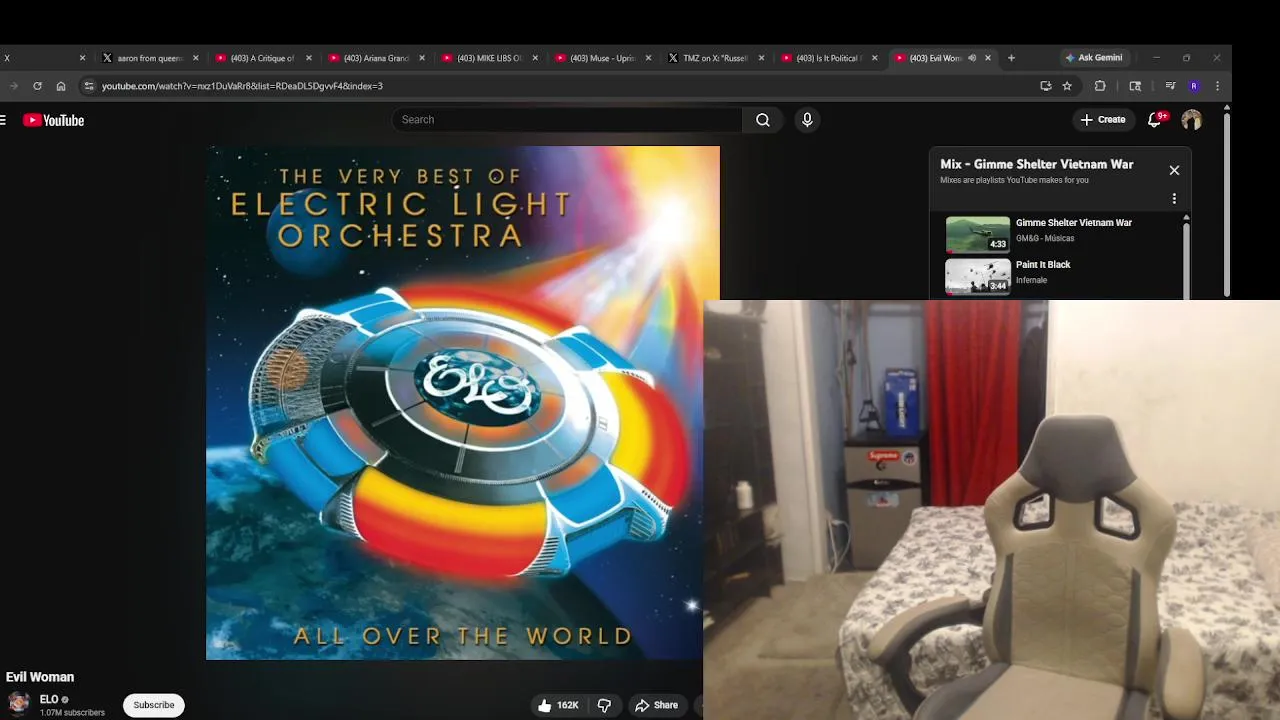The height and width of the screenshot is (720, 1280).
Task: Switch to MIKE LIBS tab
Action: (488, 58)
